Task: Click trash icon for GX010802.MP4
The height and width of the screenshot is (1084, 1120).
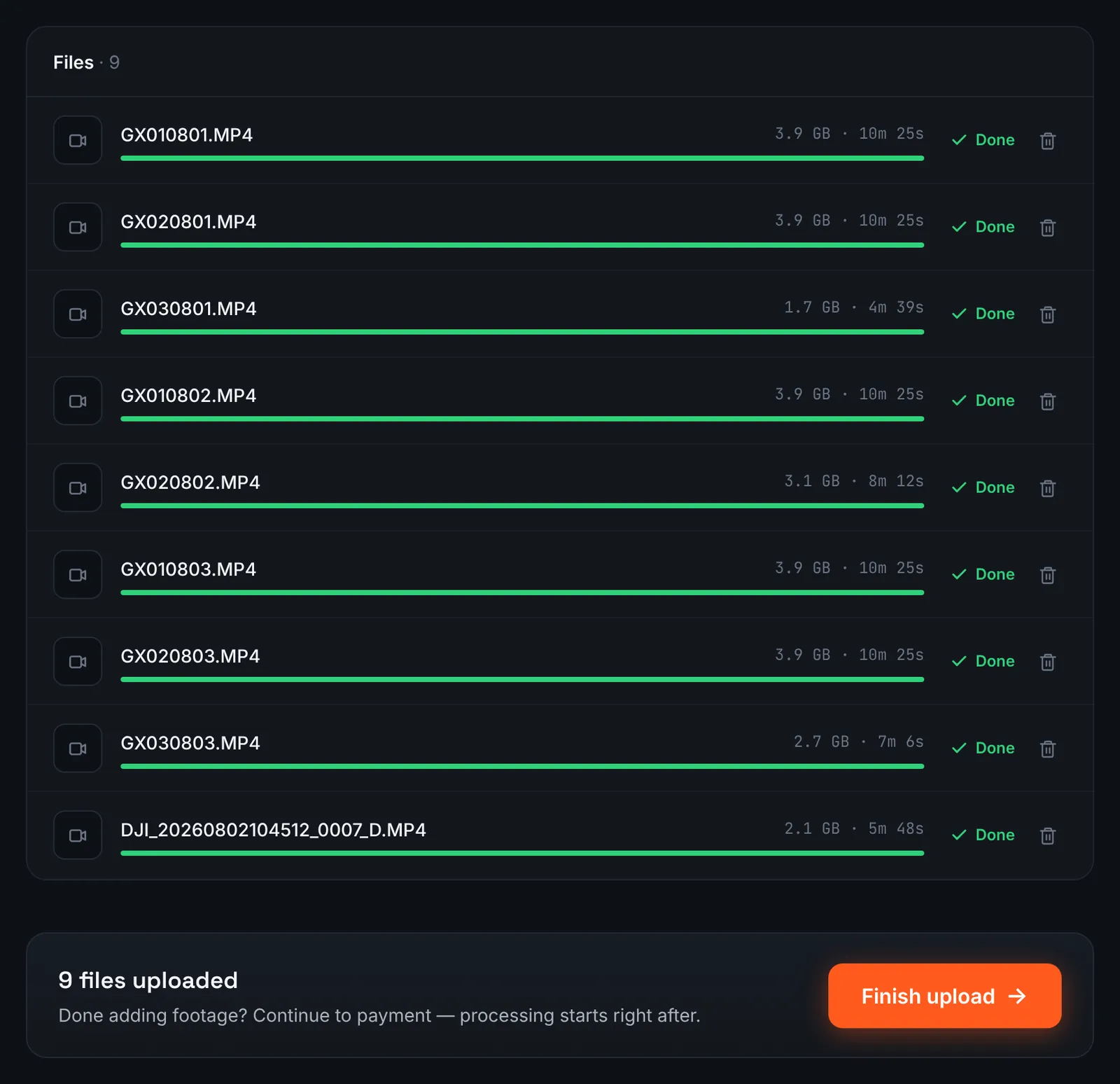Action: tap(1047, 401)
